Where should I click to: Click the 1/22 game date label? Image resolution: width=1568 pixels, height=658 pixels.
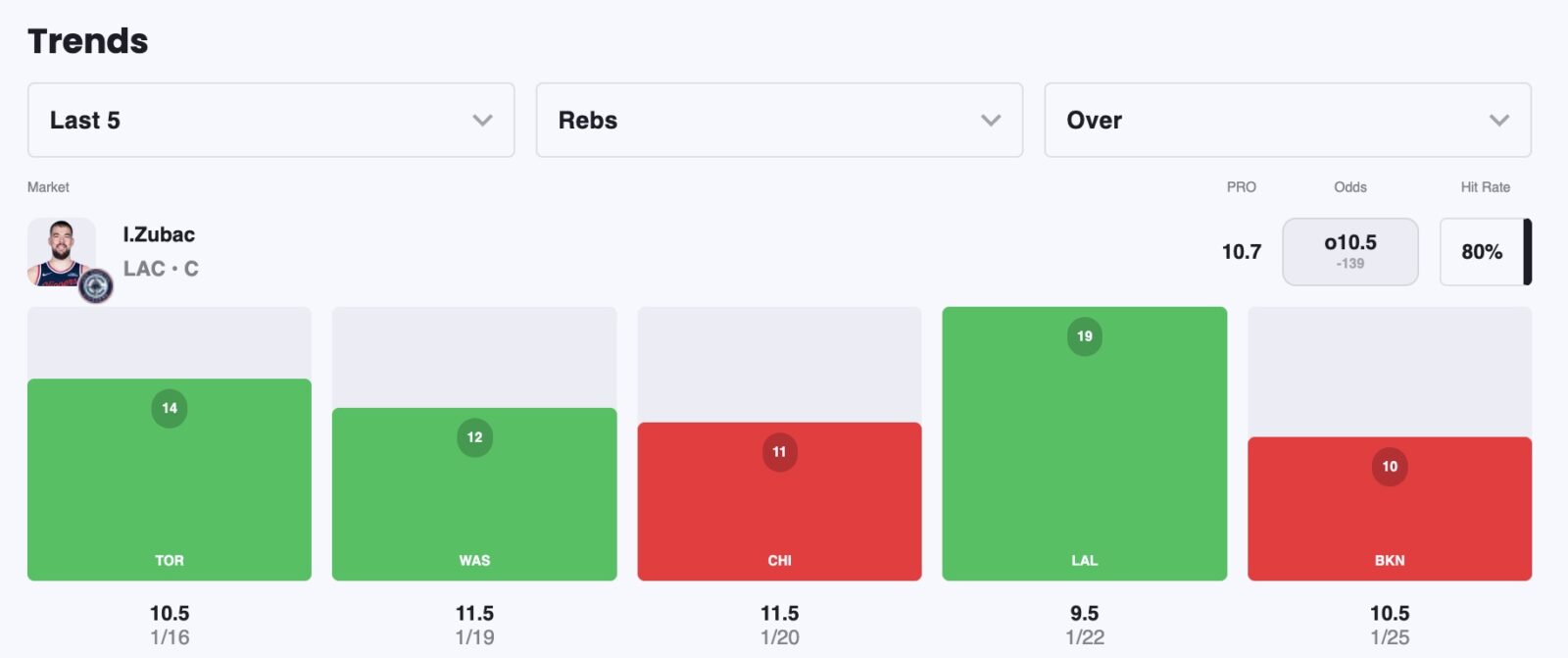click(1084, 637)
